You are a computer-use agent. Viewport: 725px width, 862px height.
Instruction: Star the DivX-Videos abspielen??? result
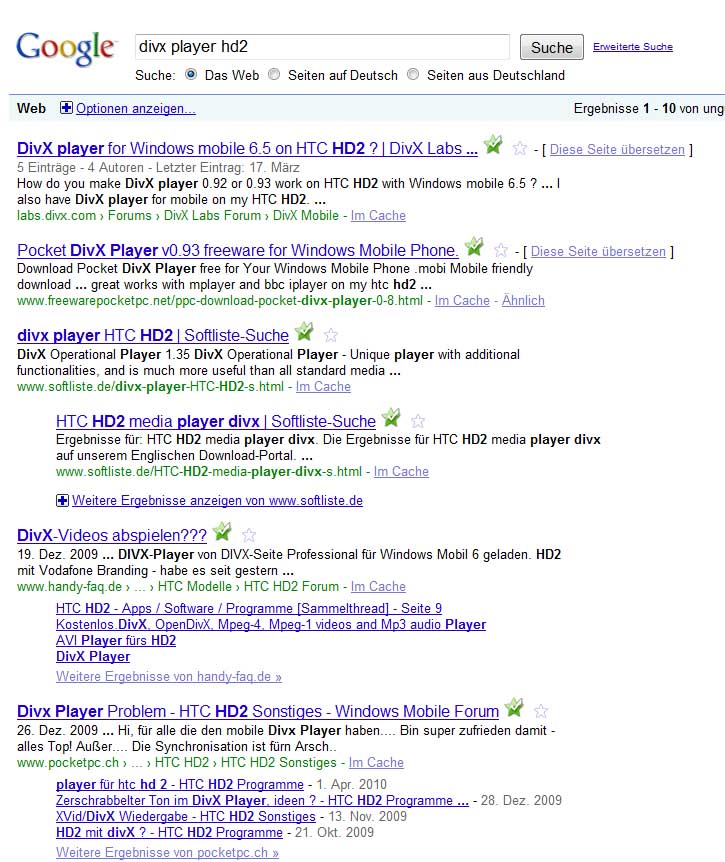point(248,535)
